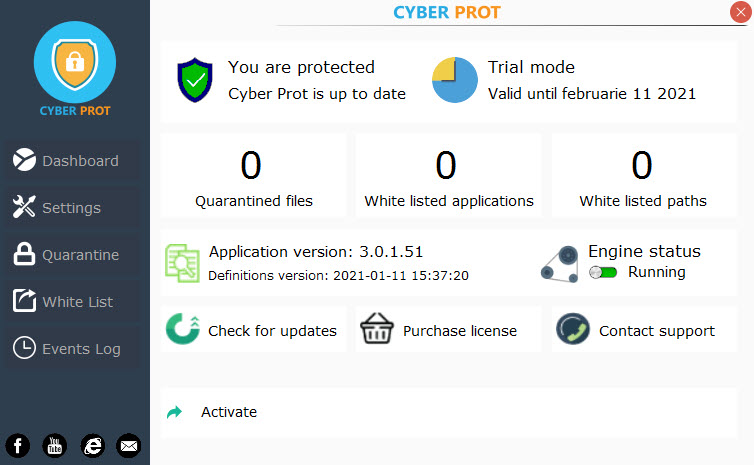Viewport: 754px width, 465px height.
Task: Click Purchase license
Action: tap(460, 331)
